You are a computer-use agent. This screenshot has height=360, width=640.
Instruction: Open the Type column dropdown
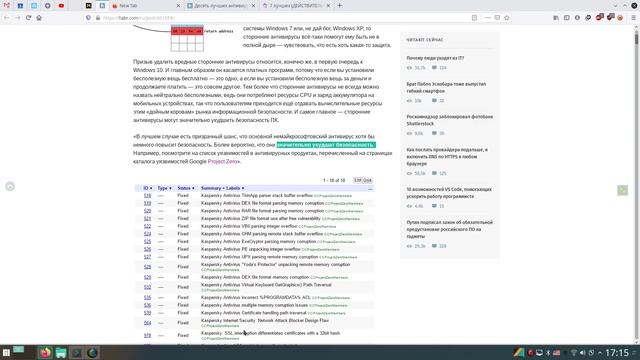coord(164,188)
